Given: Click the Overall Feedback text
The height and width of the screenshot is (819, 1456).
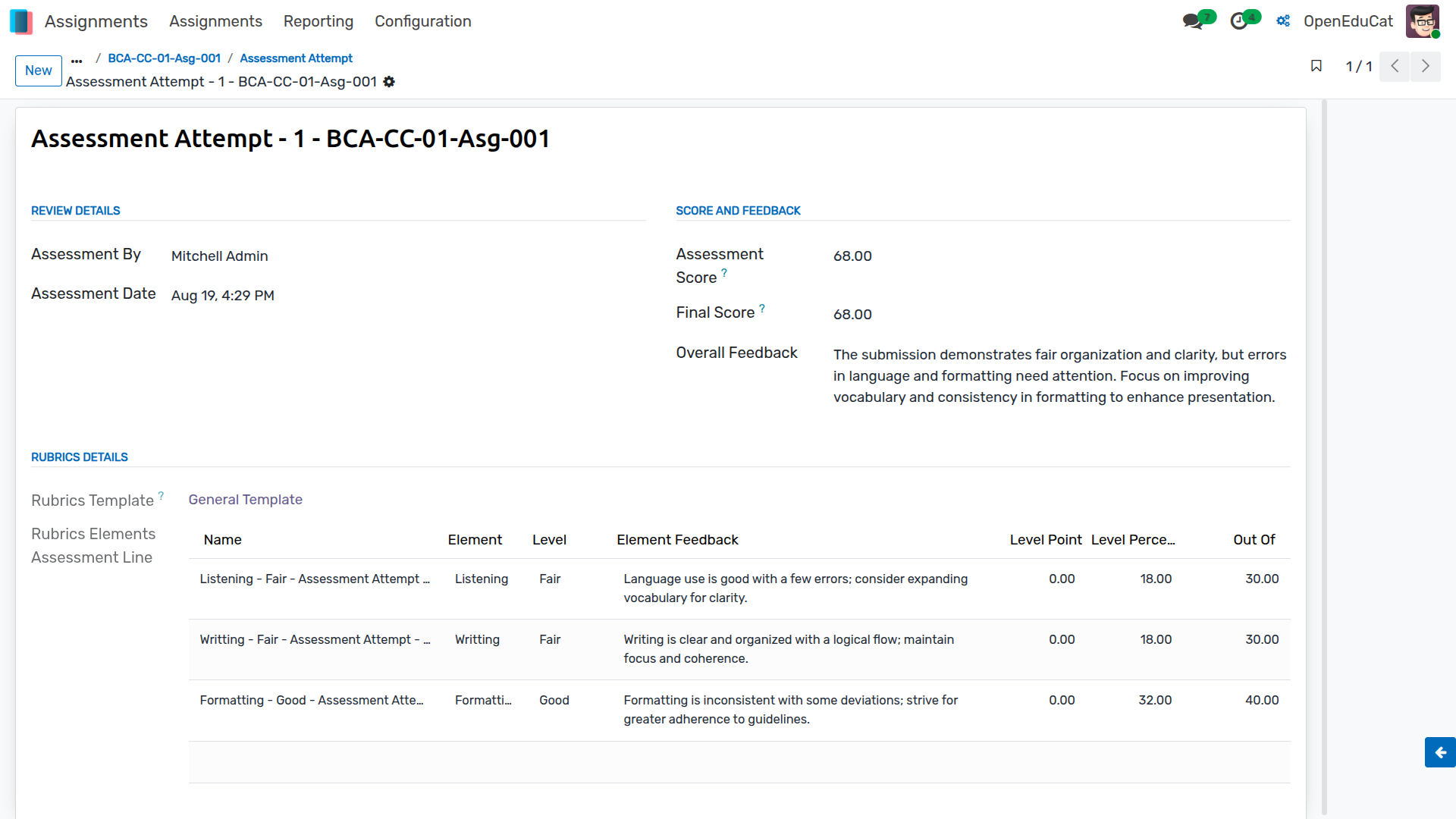Looking at the screenshot, I should point(1060,376).
